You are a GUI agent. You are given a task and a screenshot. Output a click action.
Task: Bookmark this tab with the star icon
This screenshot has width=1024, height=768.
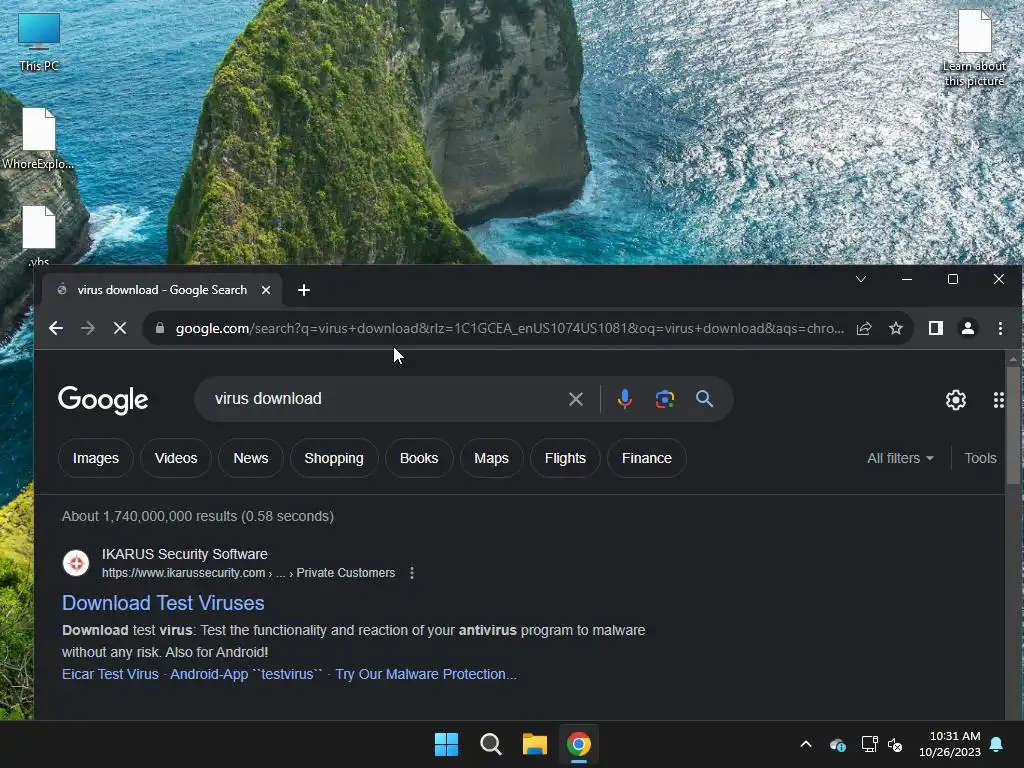click(x=896, y=328)
